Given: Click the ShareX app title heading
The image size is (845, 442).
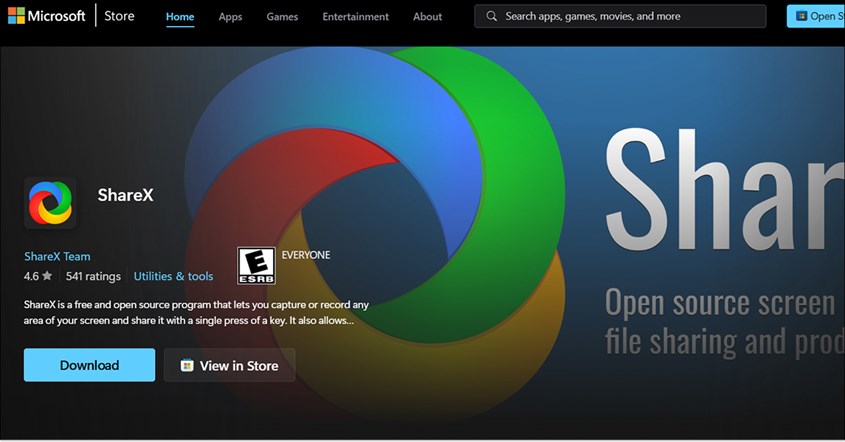Looking at the screenshot, I should click(x=126, y=195).
